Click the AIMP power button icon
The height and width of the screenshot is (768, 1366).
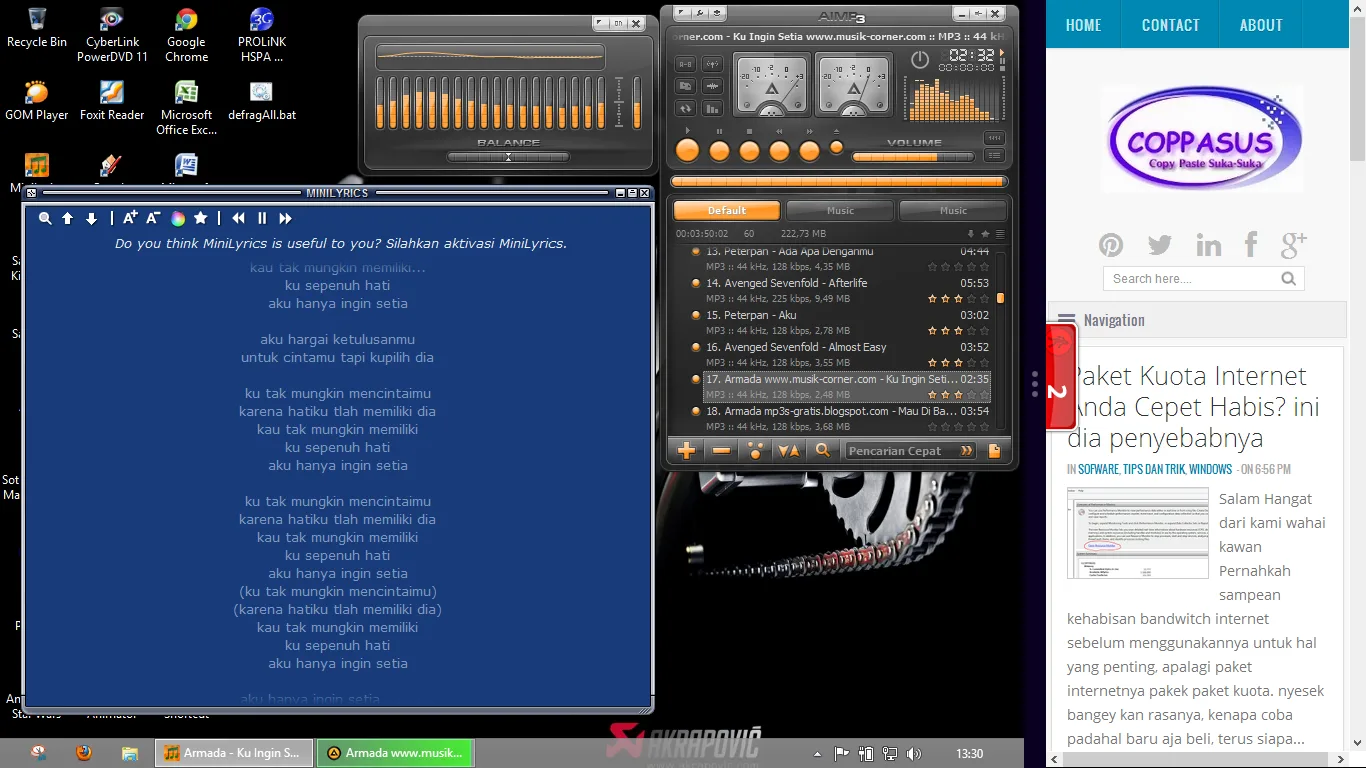(x=920, y=61)
